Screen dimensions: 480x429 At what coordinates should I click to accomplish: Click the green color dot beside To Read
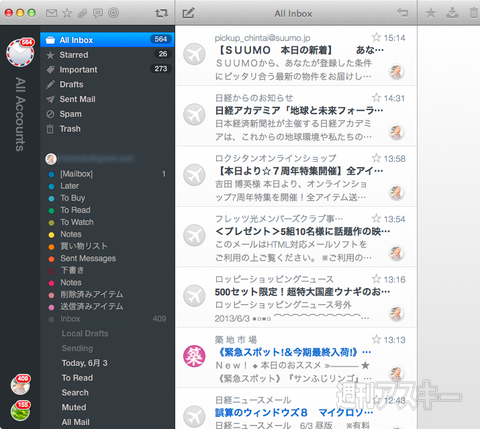(x=51, y=211)
